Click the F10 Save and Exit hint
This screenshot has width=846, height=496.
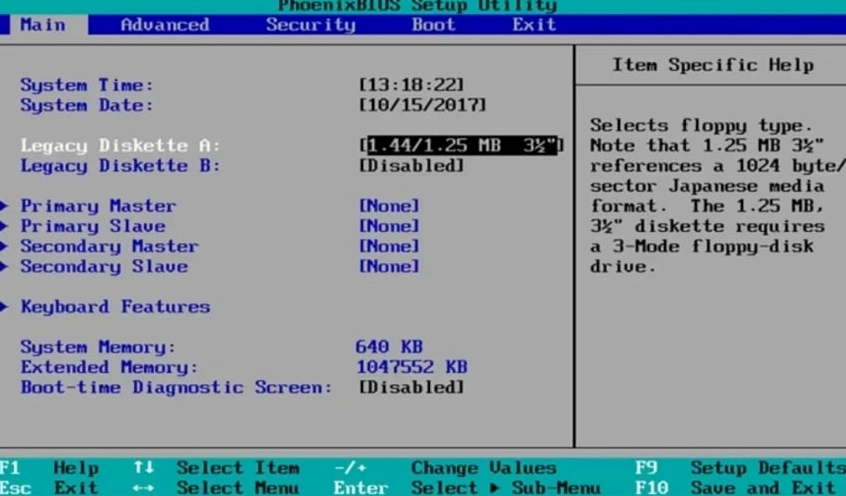point(735,488)
